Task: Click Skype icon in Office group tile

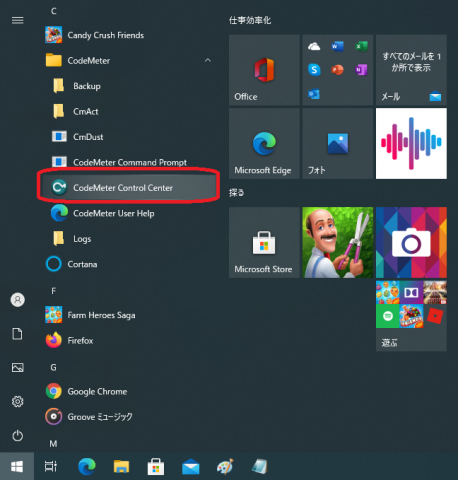Action: [x=314, y=70]
